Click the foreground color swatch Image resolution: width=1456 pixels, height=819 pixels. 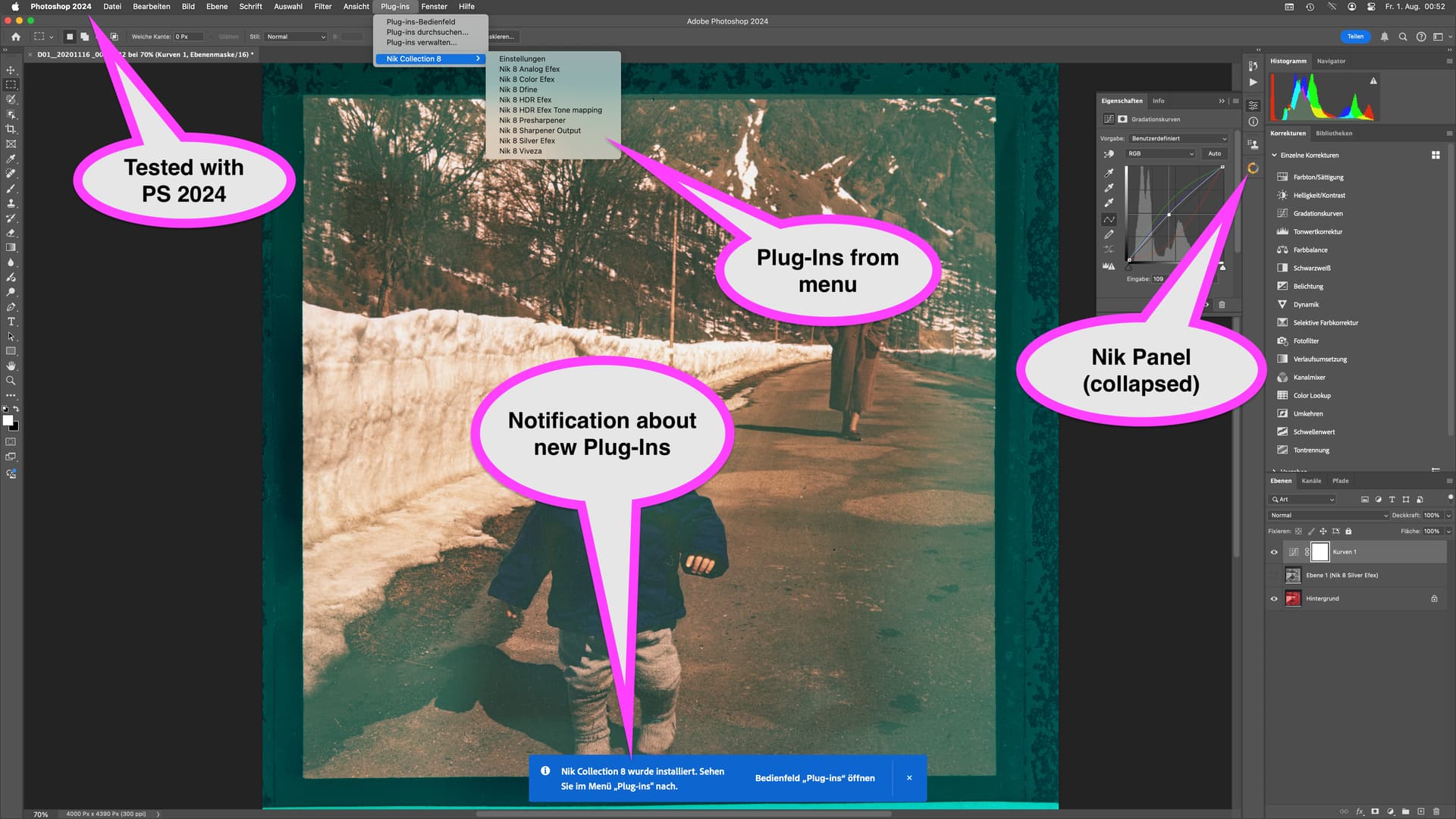8,420
